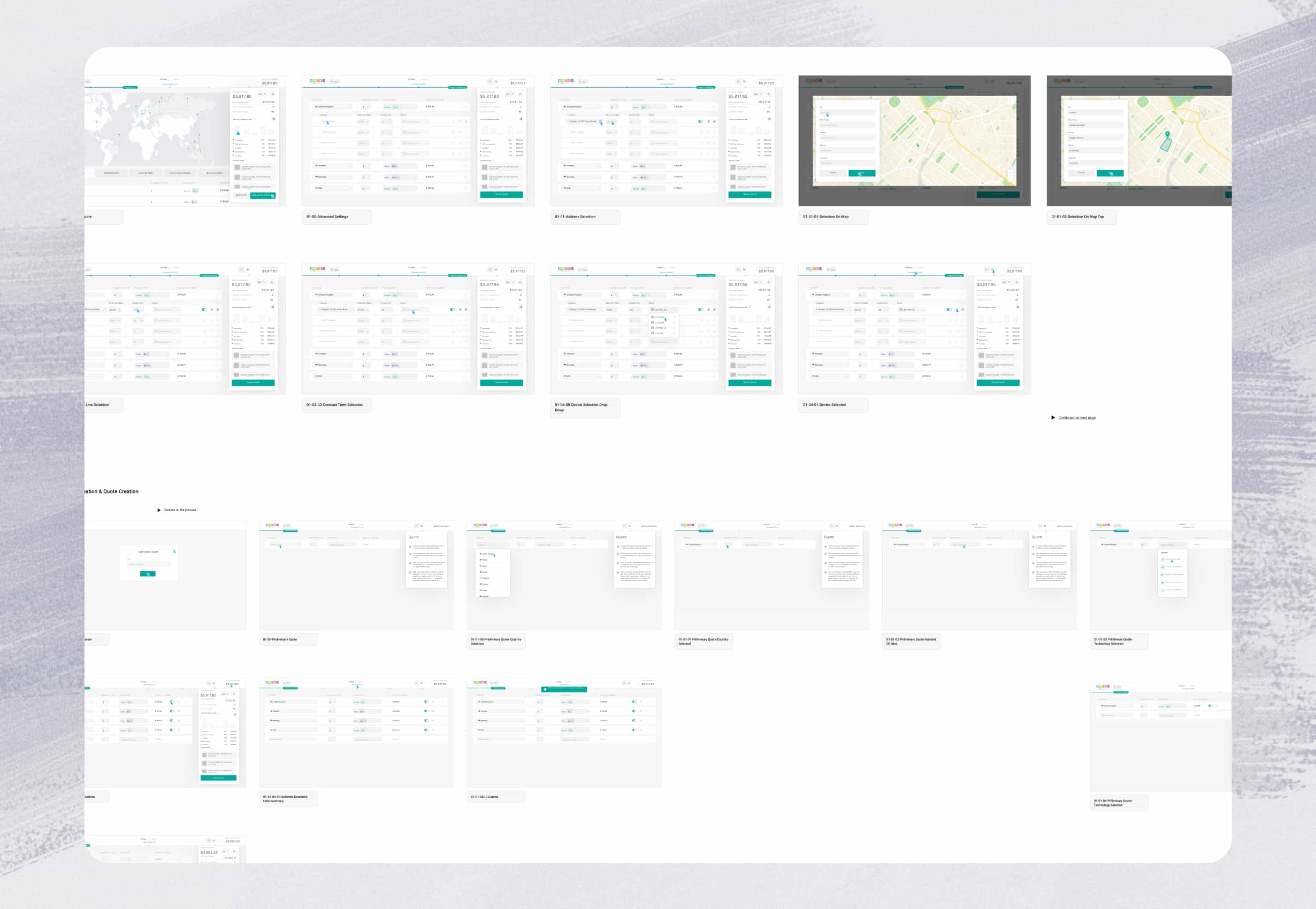Click ngena logo in Preliminary Quote-Number Of Sites frame
Screen dimensions: 1316x909
tap(896, 525)
